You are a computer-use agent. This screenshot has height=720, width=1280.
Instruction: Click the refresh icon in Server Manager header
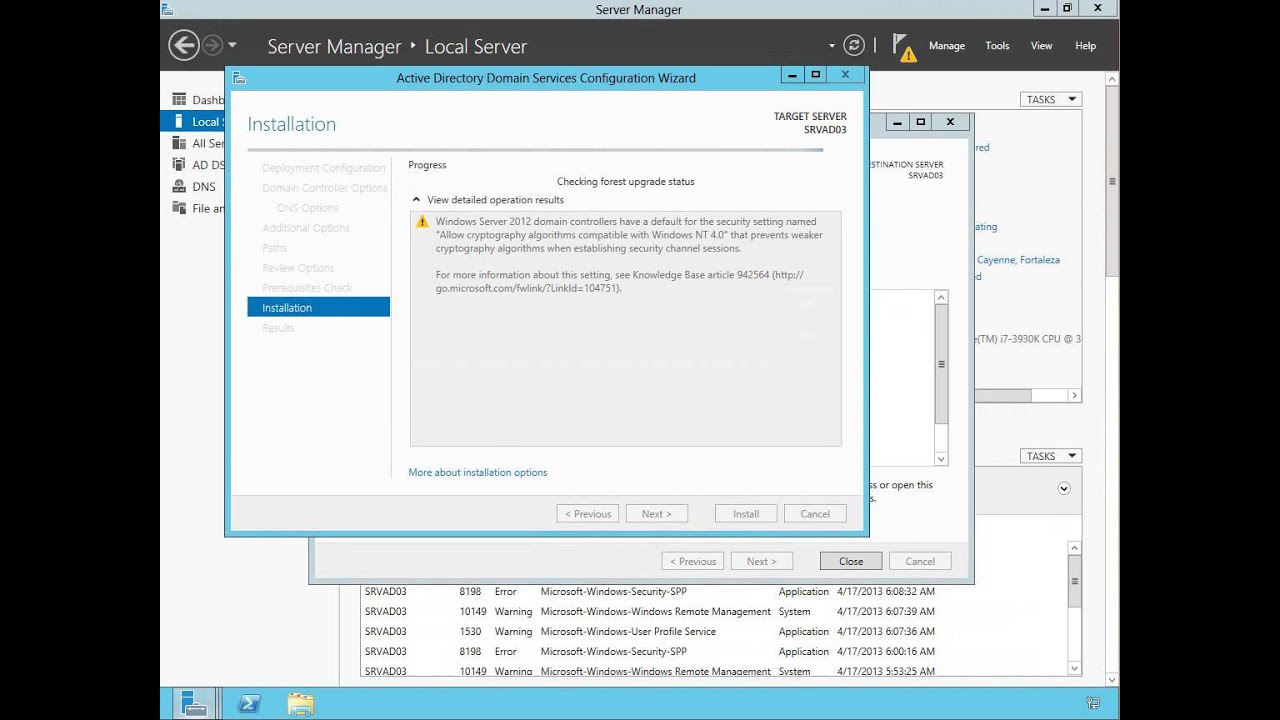point(853,45)
